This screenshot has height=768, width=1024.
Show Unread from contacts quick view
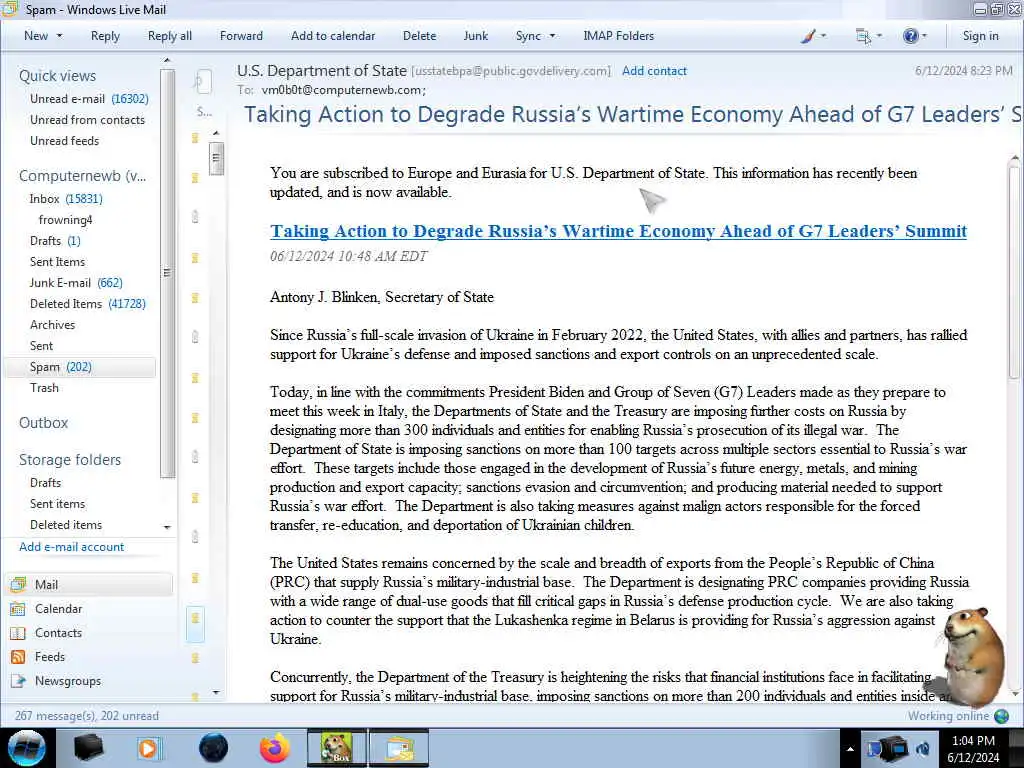coord(87,120)
